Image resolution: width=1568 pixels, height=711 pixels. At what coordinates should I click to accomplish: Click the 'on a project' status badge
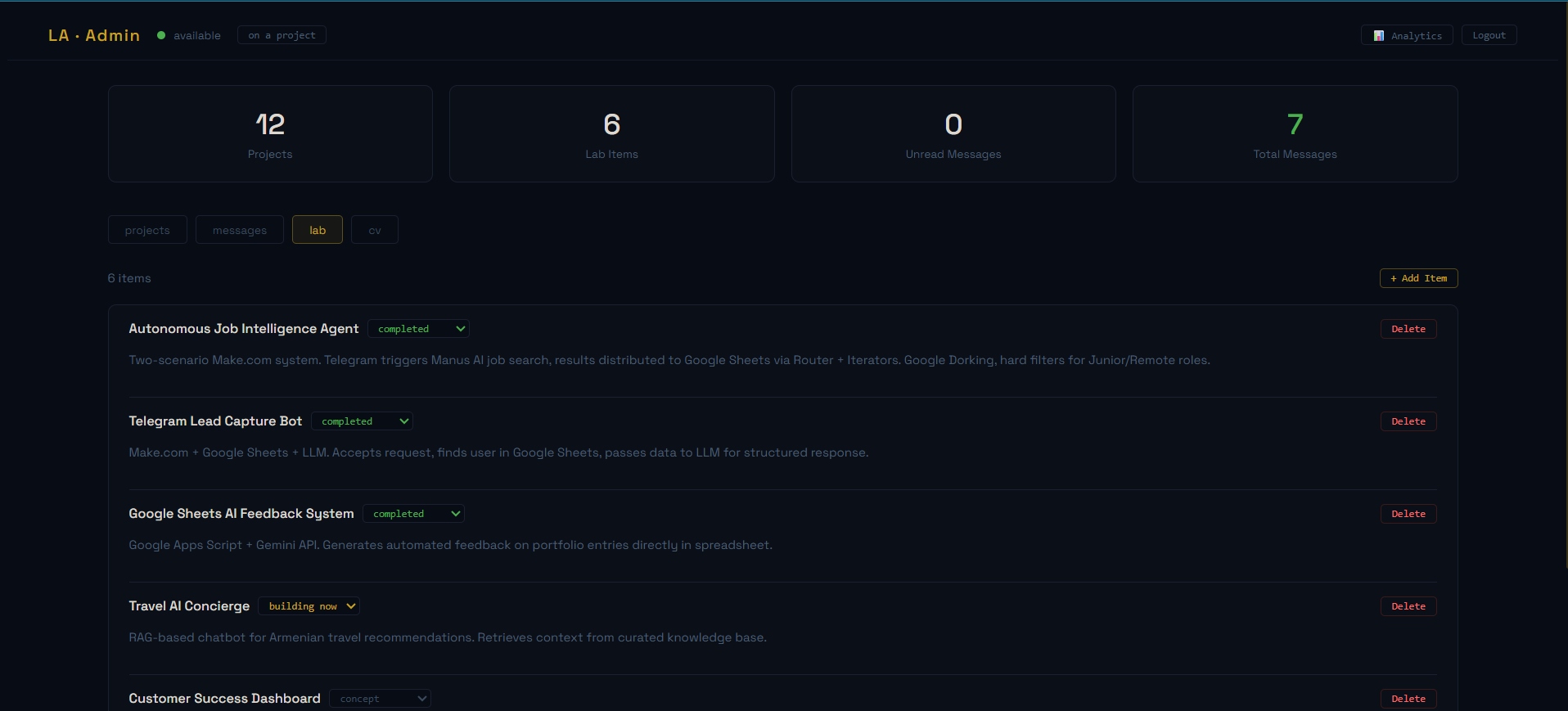(282, 35)
